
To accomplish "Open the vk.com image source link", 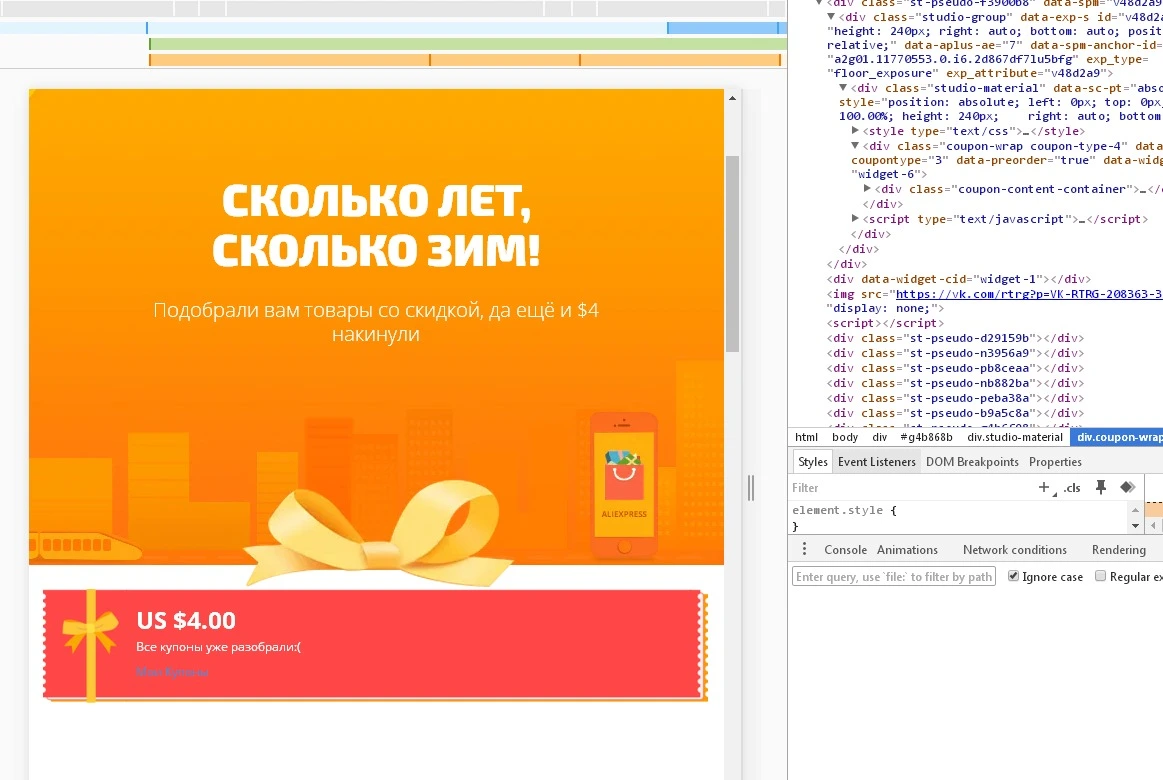I will 1029,294.
